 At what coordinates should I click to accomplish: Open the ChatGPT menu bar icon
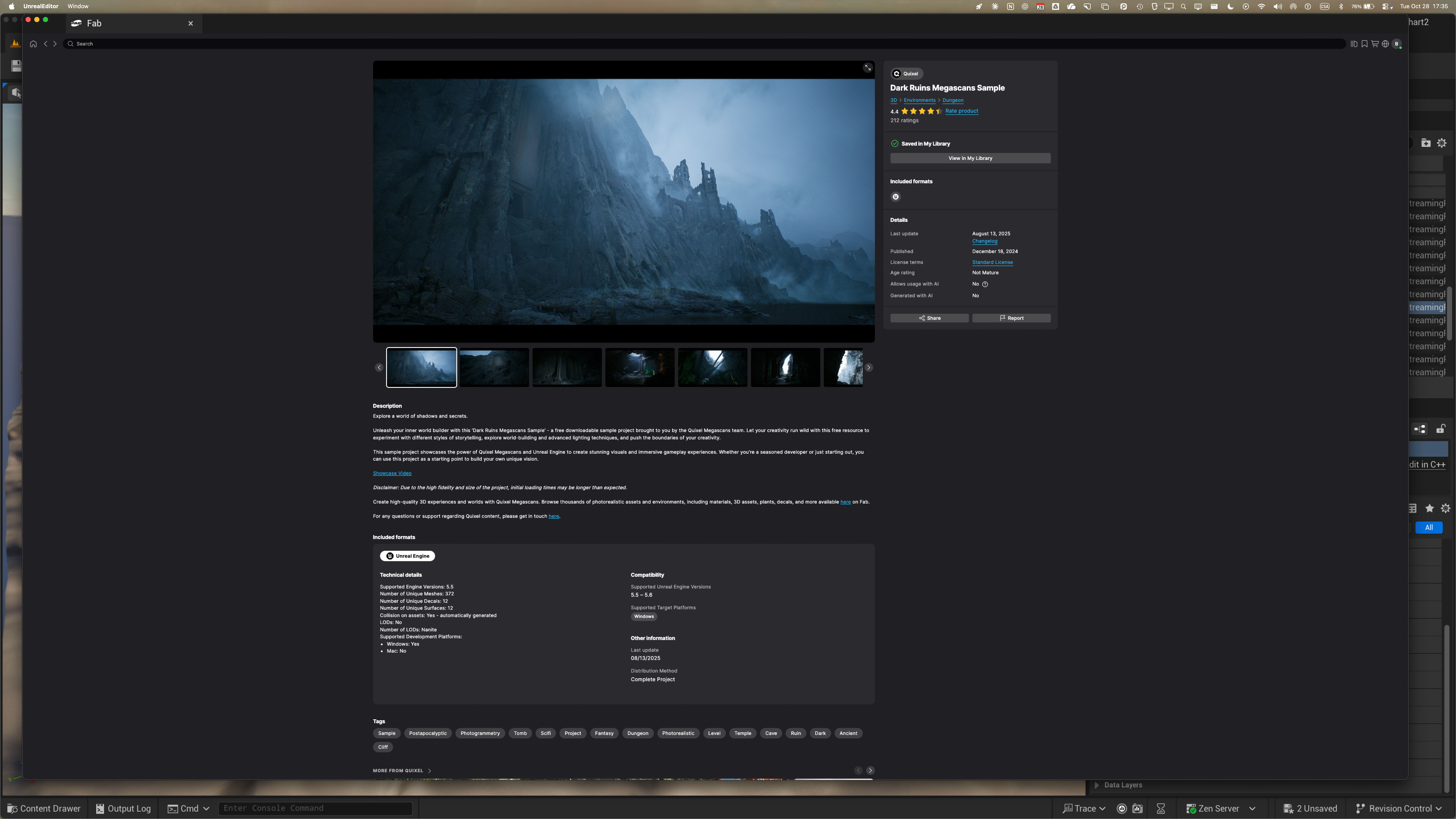tap(1025, 6)
